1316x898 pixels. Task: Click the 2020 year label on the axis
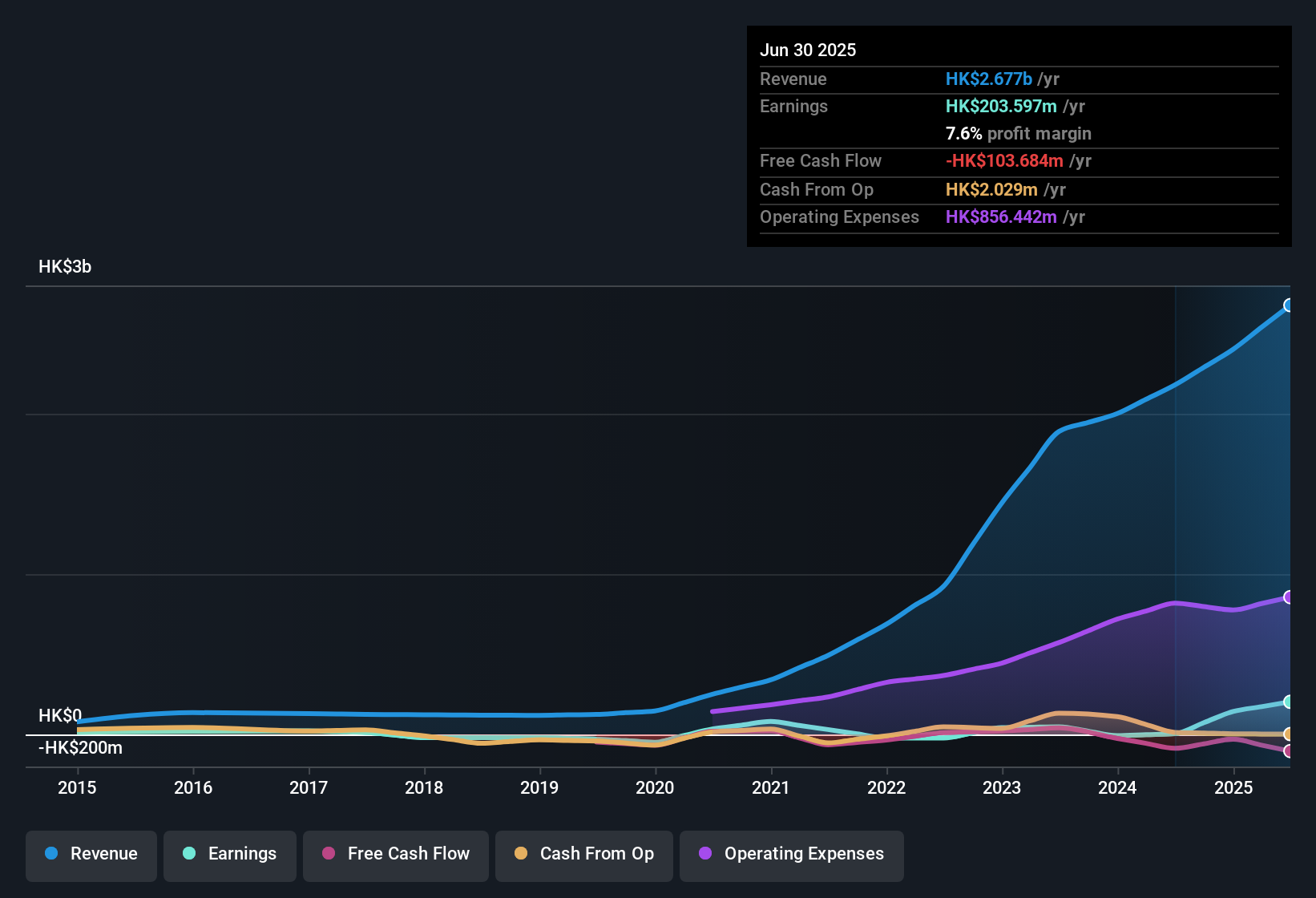(656, 788)
